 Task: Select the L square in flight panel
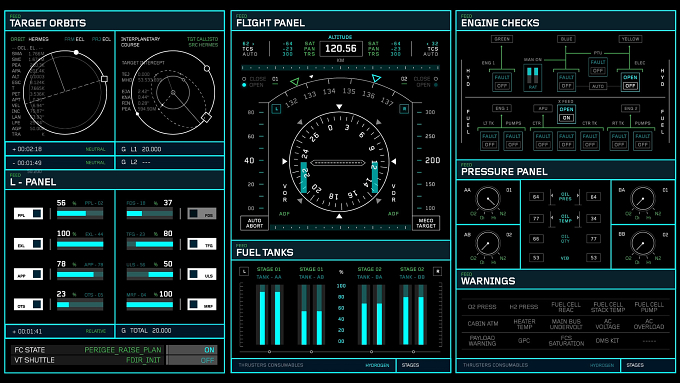(276, 109)
